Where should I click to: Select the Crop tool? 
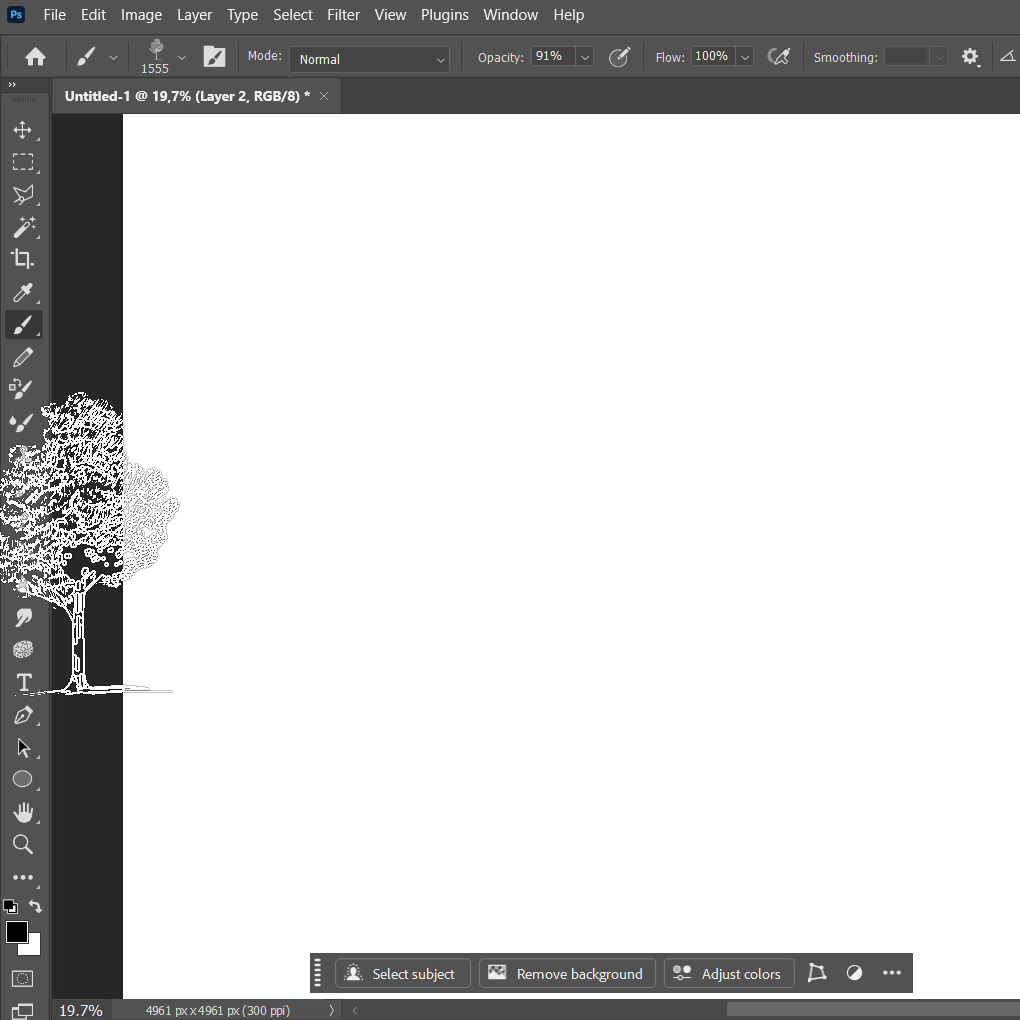tap(22, 259)
